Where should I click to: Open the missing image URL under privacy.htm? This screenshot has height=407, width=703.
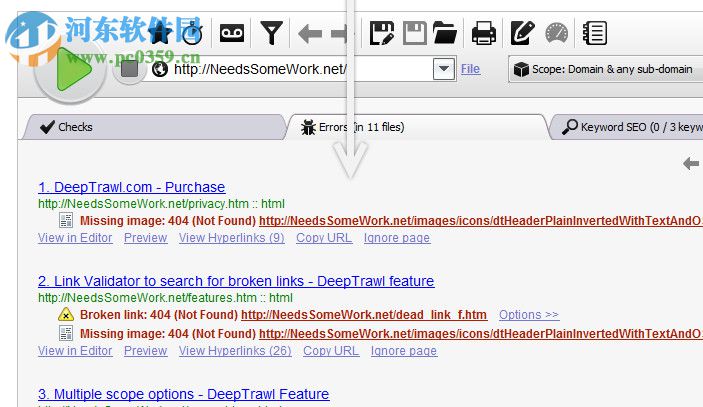click(x=481, y=221)
